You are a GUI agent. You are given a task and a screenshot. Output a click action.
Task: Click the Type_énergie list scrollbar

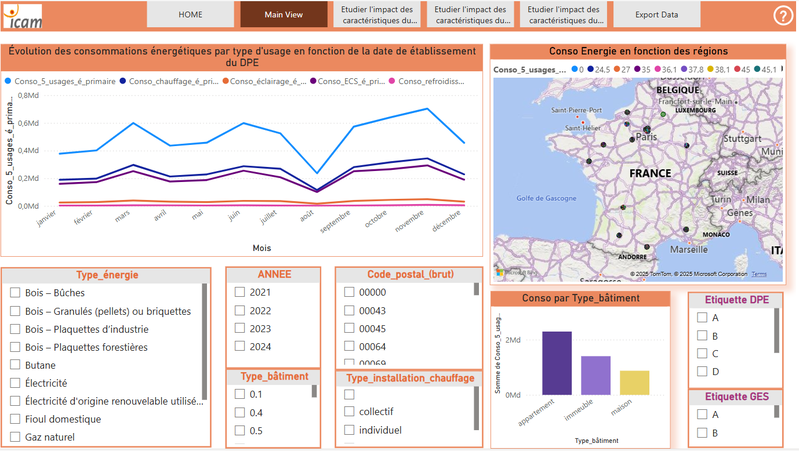pos(204,341)
